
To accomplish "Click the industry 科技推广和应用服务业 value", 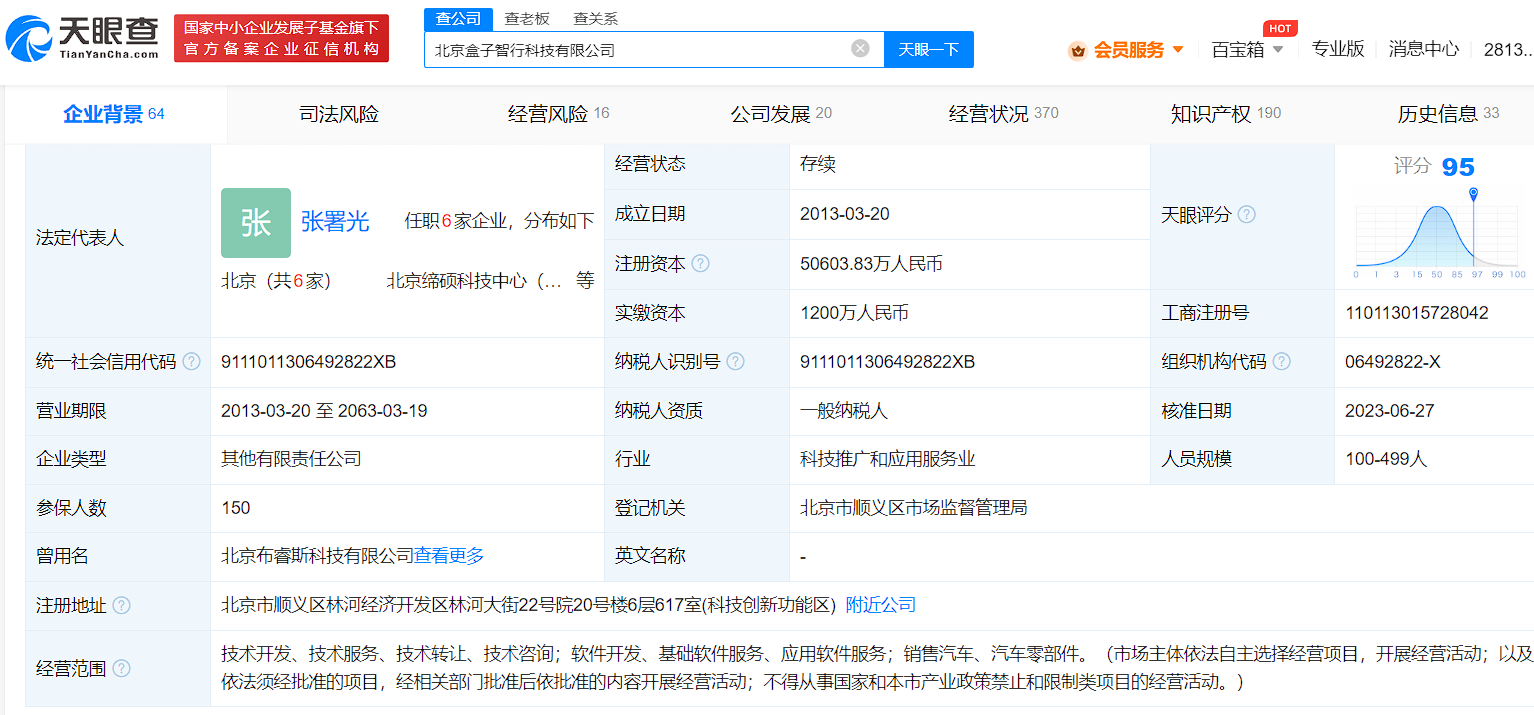I will coord(888,459).
